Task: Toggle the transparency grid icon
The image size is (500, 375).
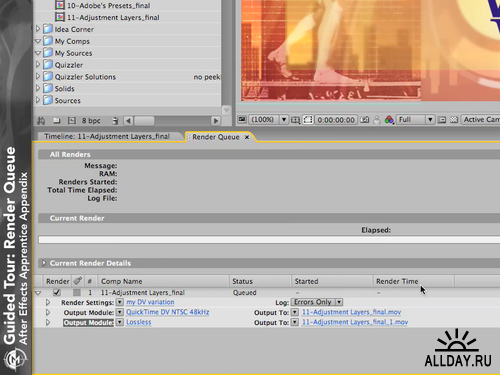Action: (x=454, y=119)
